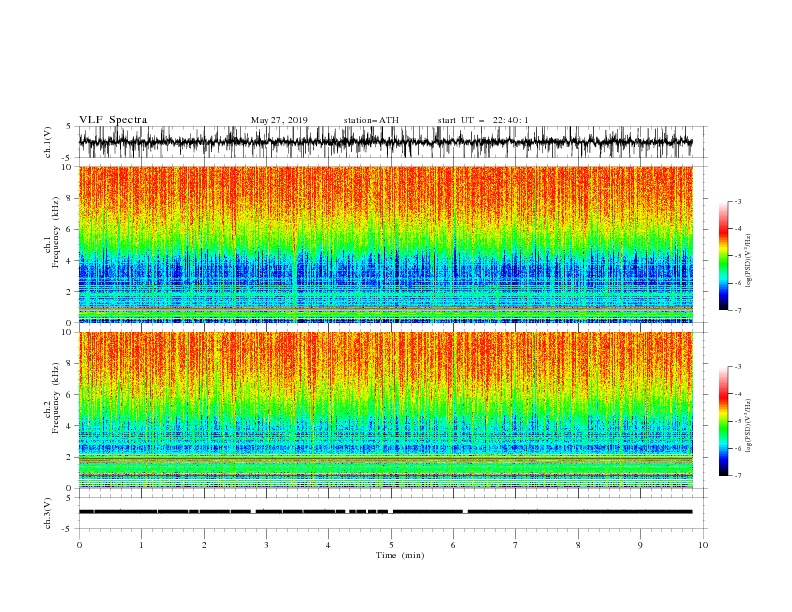This screenshot has width=792, height=612.
Task: Click the ch.2 PSD color scale bar
Action: 723,421
